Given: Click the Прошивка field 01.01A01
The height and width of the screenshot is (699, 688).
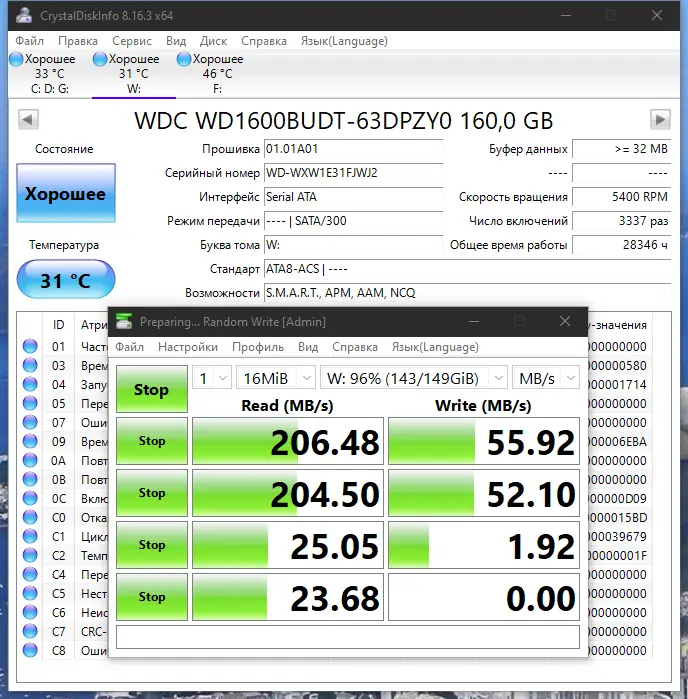Looking at the screenshot, I should (x=353, y=149).
